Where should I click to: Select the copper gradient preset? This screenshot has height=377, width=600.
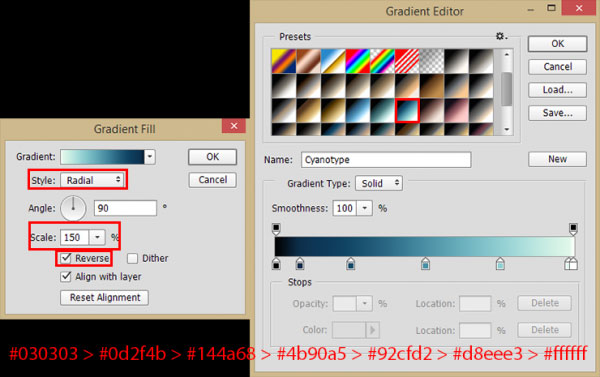coord(308,61)
